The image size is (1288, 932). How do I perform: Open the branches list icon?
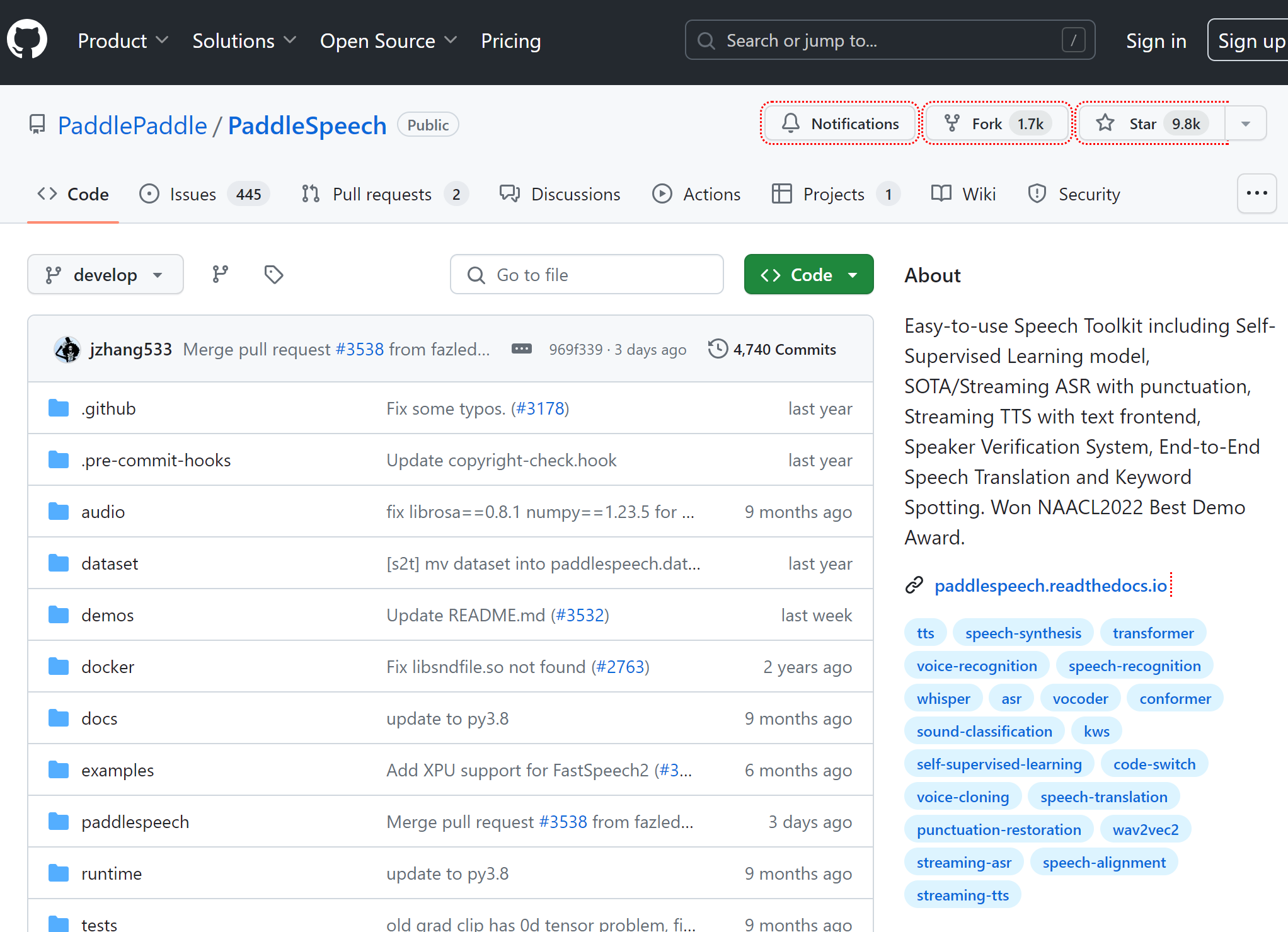tap(220, 274)
